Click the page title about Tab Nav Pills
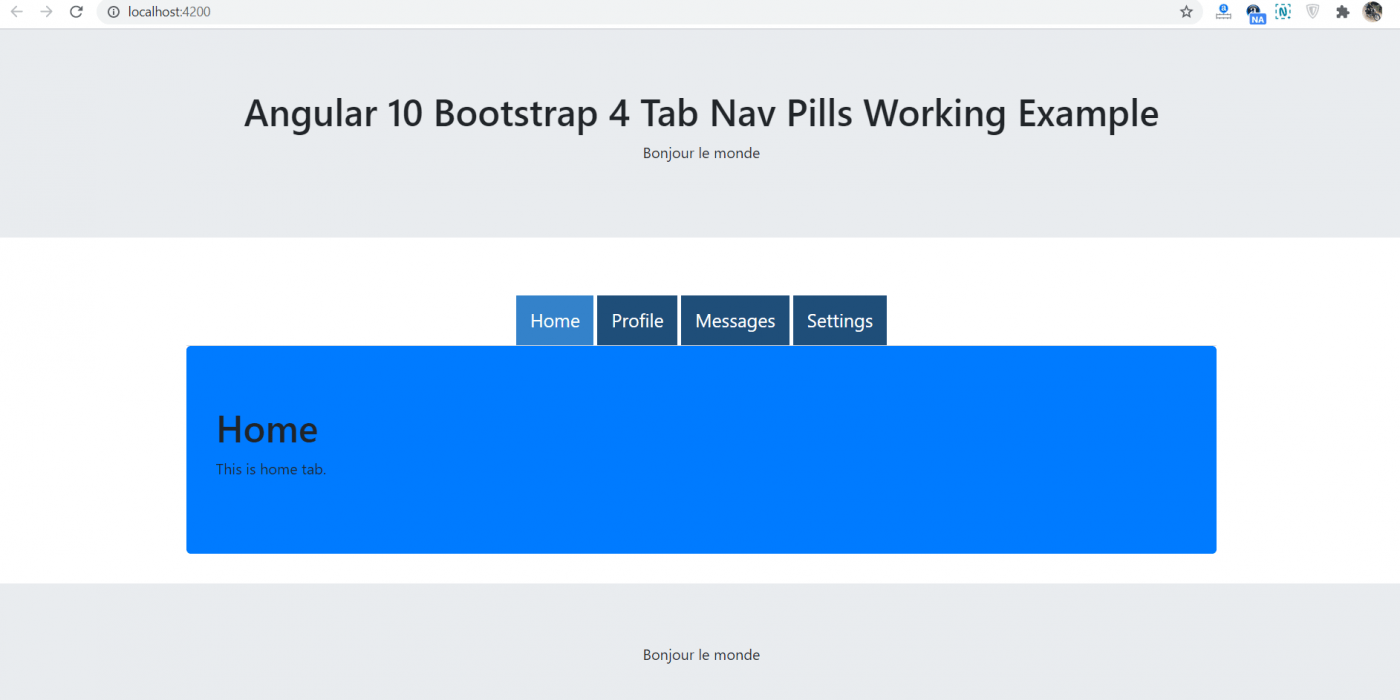 701,113
